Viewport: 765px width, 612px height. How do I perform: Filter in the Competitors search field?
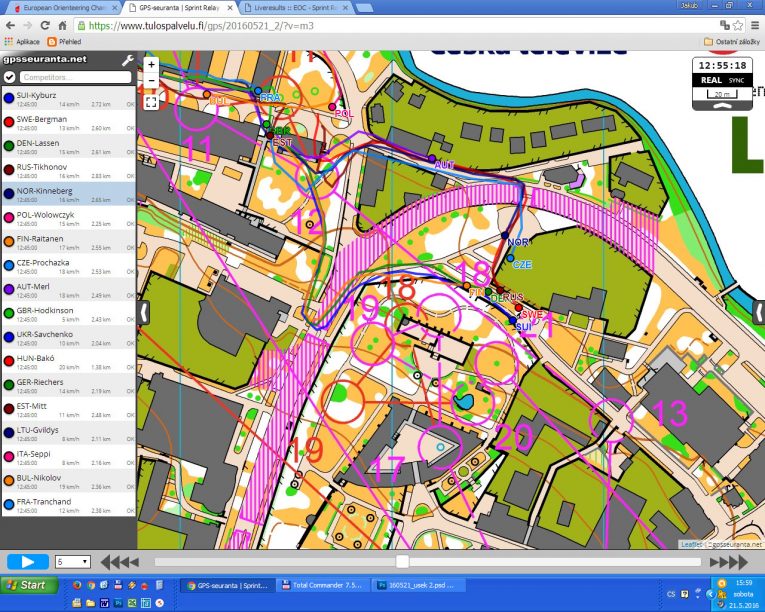[x=75, y=77]
